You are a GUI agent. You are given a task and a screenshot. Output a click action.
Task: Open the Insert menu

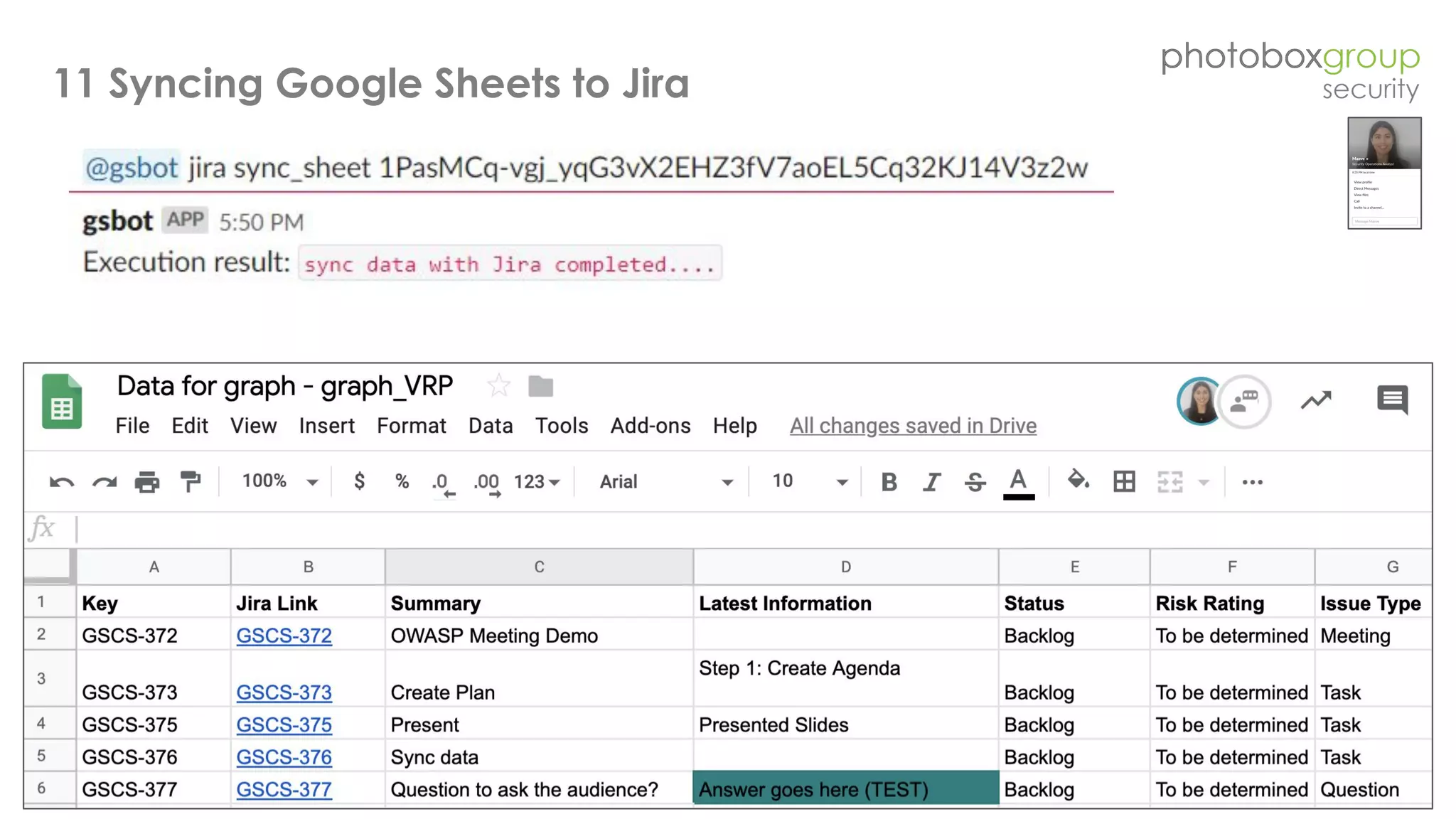[326, 425]
